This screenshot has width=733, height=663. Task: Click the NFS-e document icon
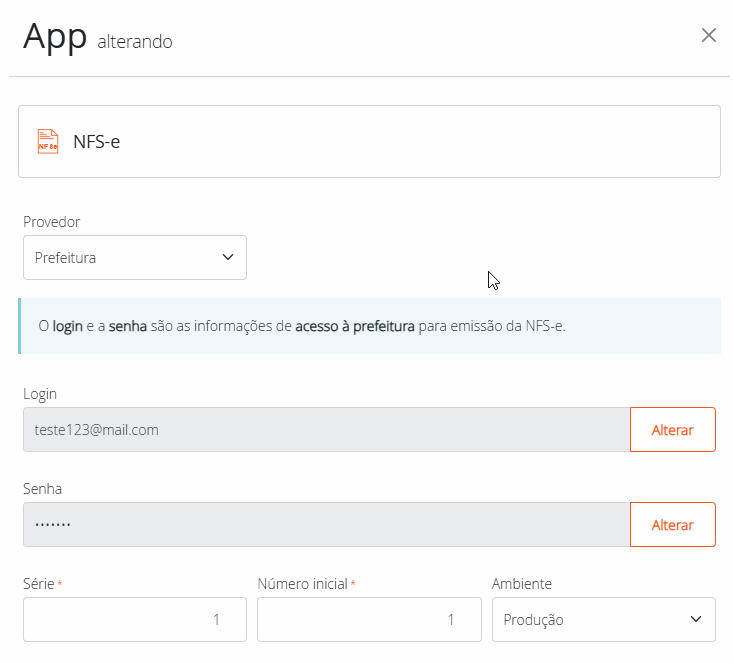coord(48,141)
